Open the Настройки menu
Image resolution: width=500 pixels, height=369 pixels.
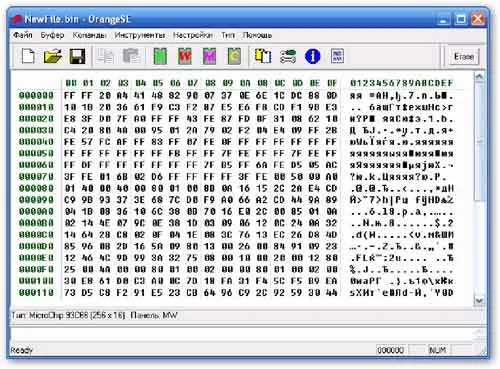coord(193,35)
